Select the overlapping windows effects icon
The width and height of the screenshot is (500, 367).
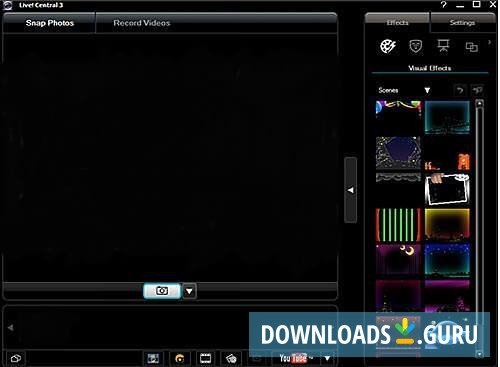(x=471, y=47)
